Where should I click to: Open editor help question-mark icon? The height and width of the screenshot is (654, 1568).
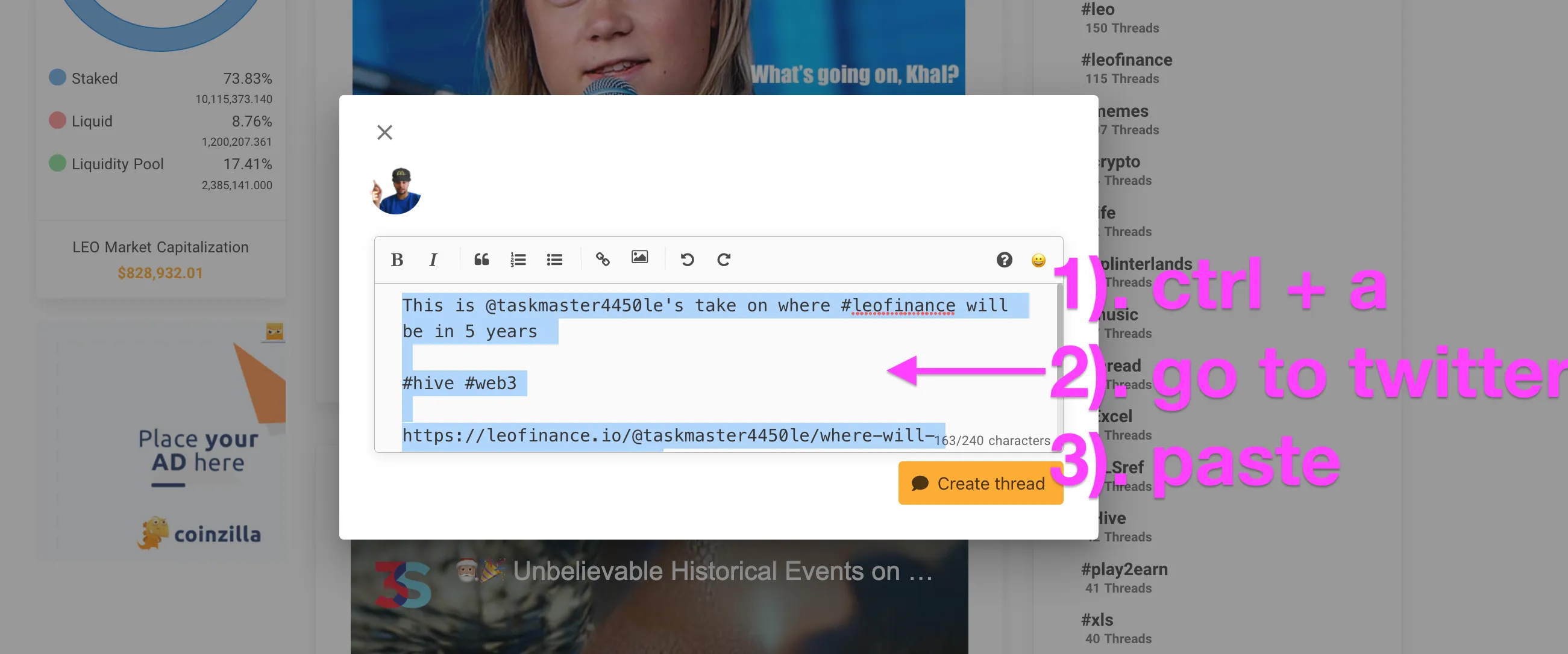(x=1005, y=260)
